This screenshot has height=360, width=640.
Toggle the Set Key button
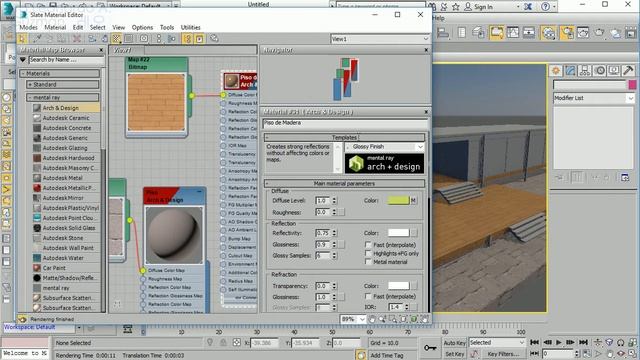pyautogui.click(x=454, y=354)
